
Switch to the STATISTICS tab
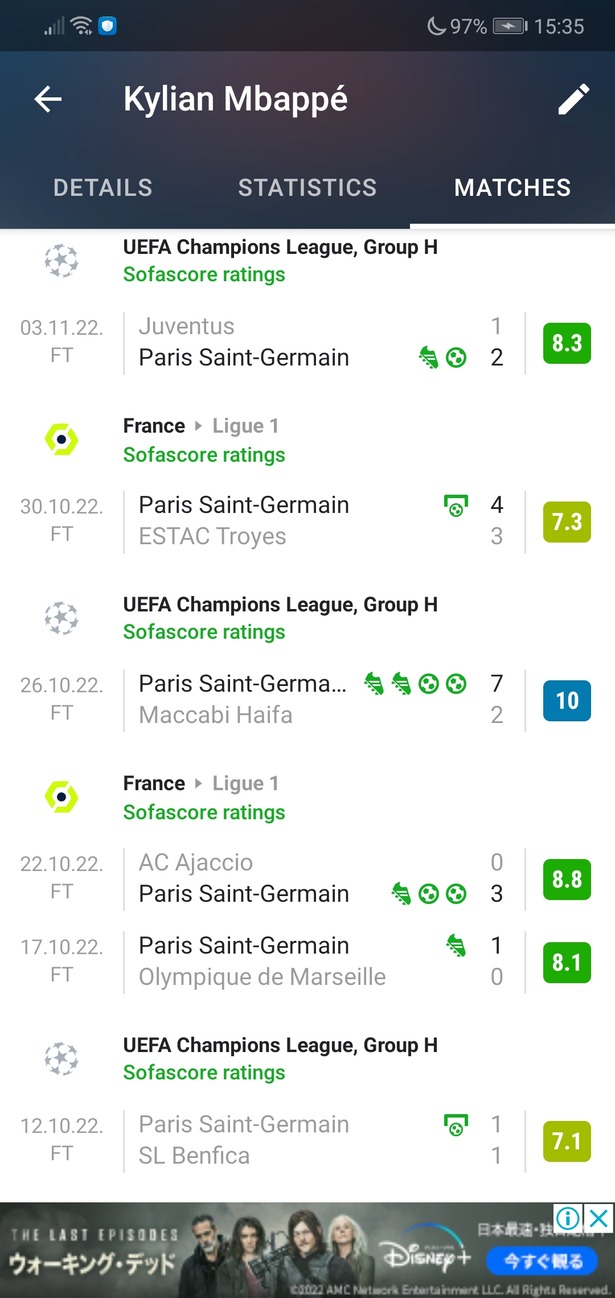[308, 187]
